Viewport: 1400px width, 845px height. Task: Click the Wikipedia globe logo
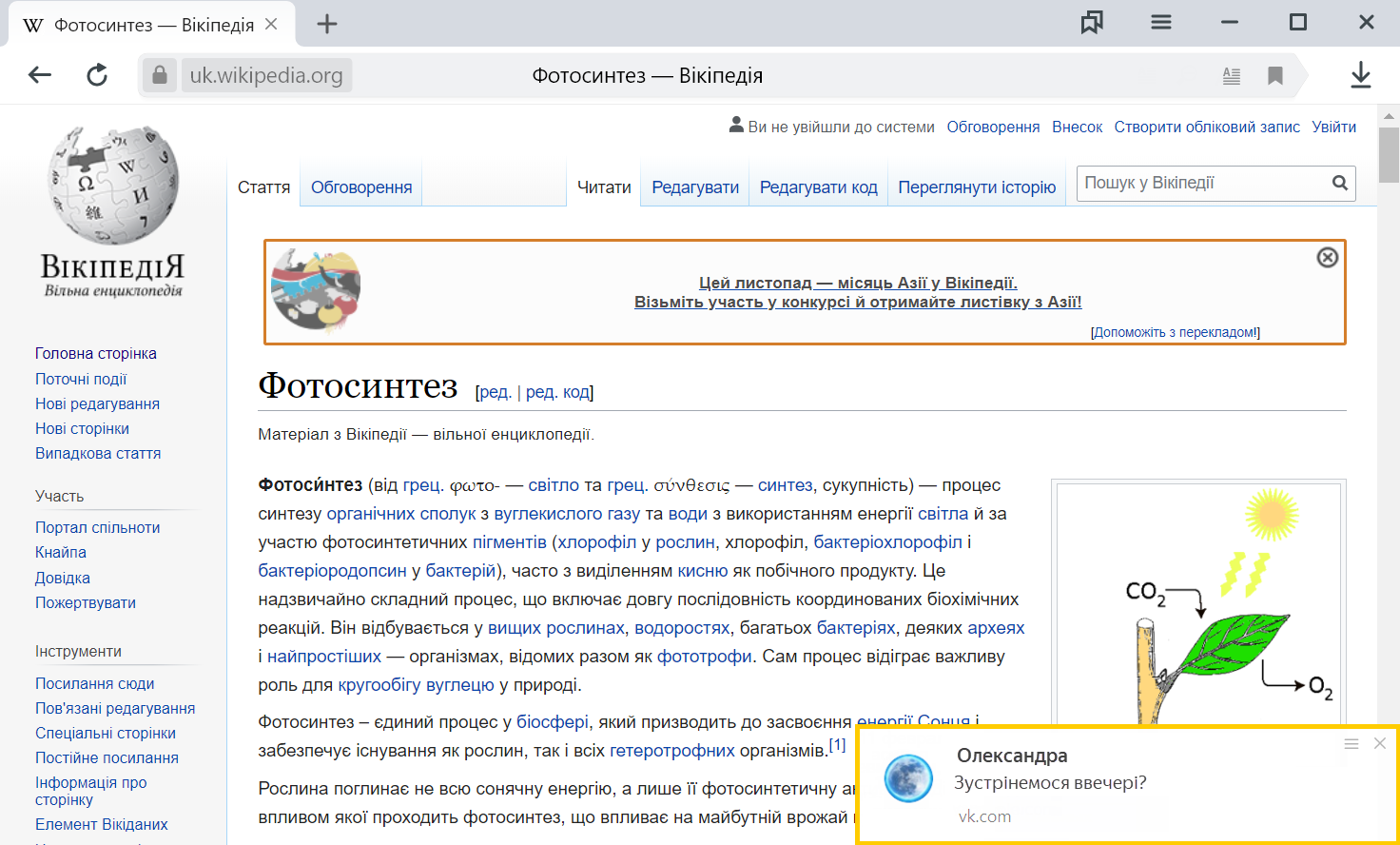tap(113, 186)
